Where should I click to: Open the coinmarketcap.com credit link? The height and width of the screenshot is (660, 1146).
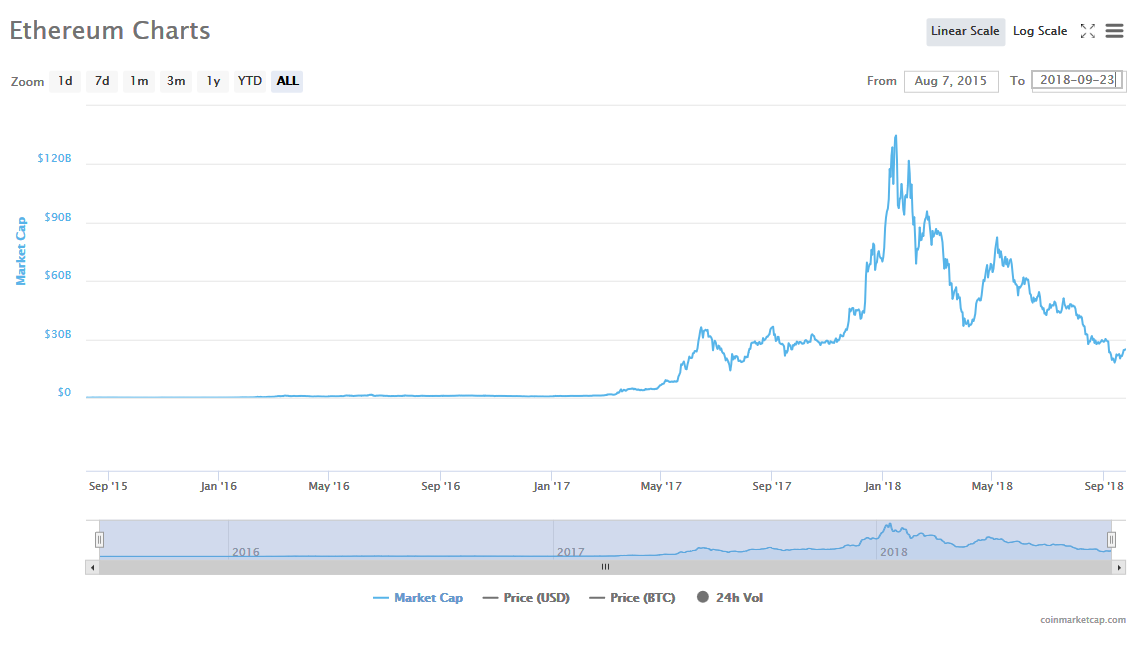click(1083, 620)
